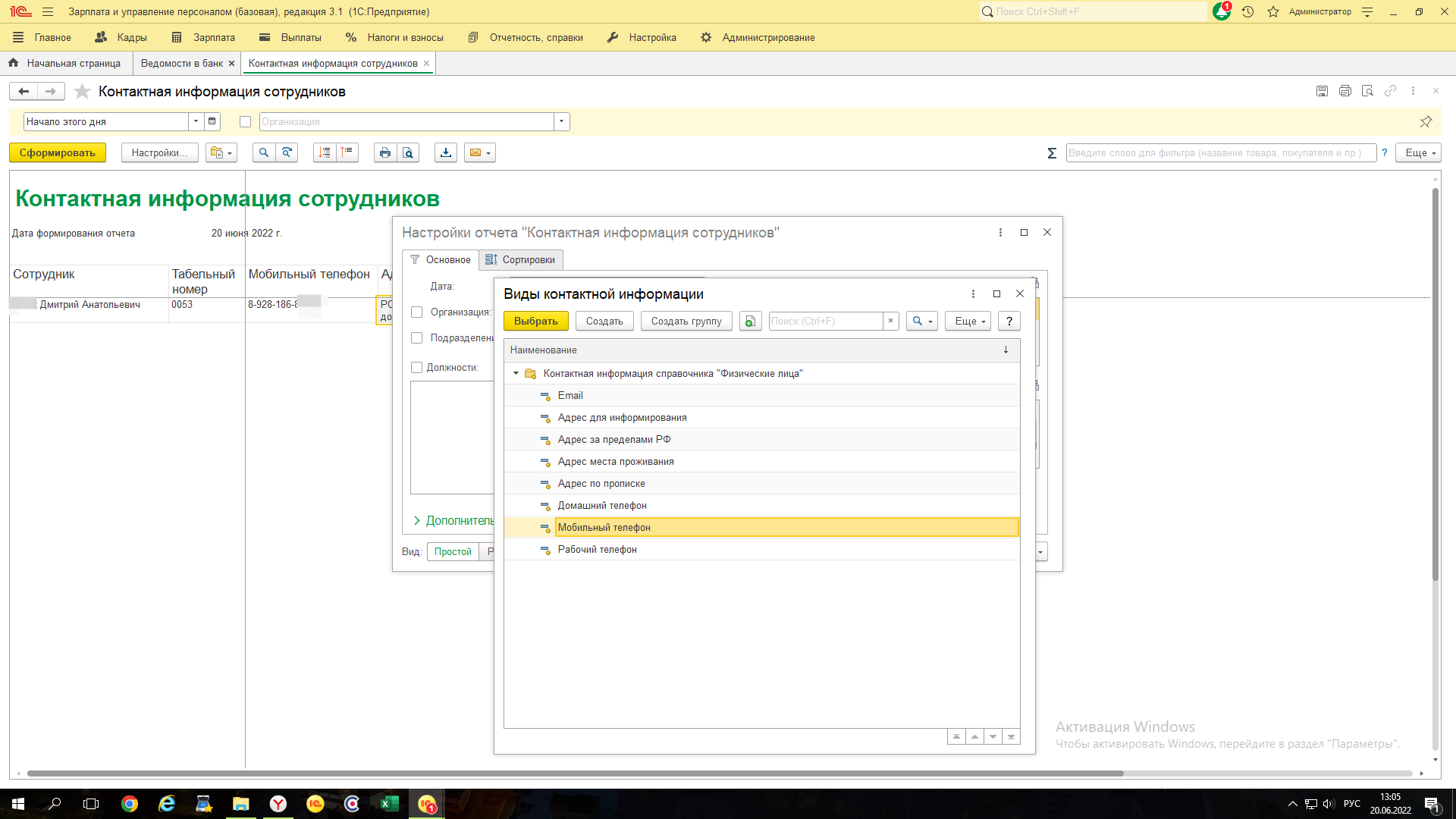Open Организация dropdown arrow in header
The height and width of the screenshot is (819, 1456).
(x=561, y=121)
